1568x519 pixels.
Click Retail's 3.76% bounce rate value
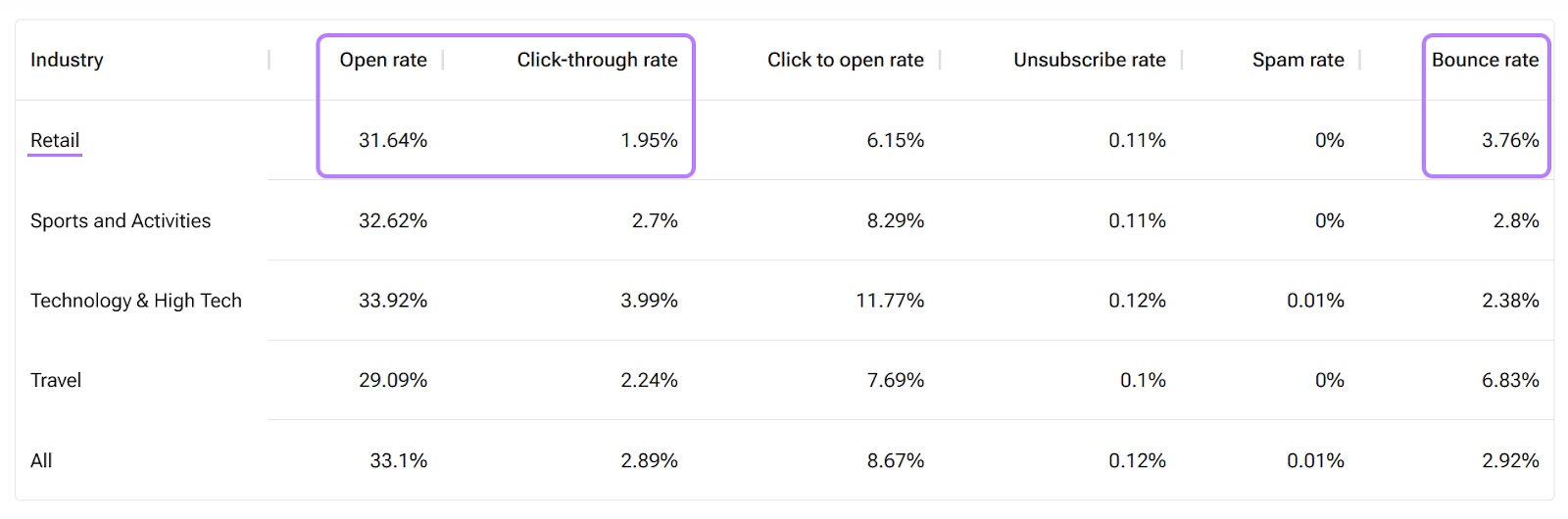[1510, 140]
